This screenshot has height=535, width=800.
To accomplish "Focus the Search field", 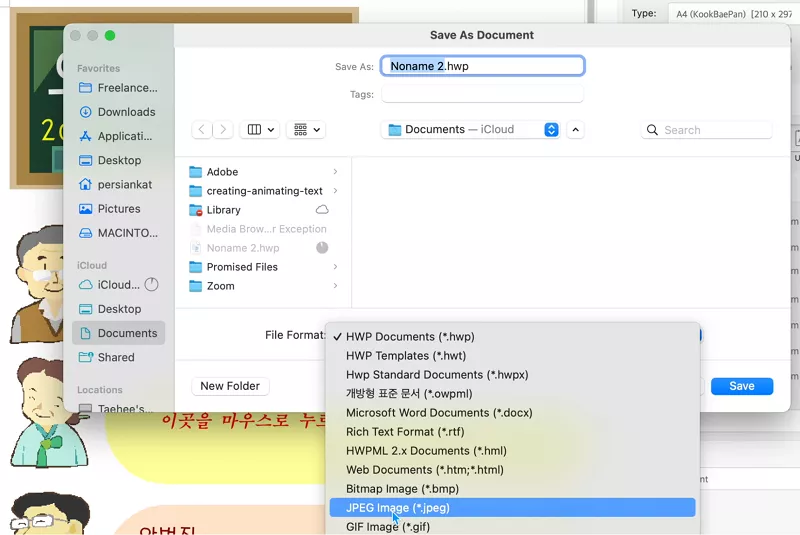I will pos(707,130).
